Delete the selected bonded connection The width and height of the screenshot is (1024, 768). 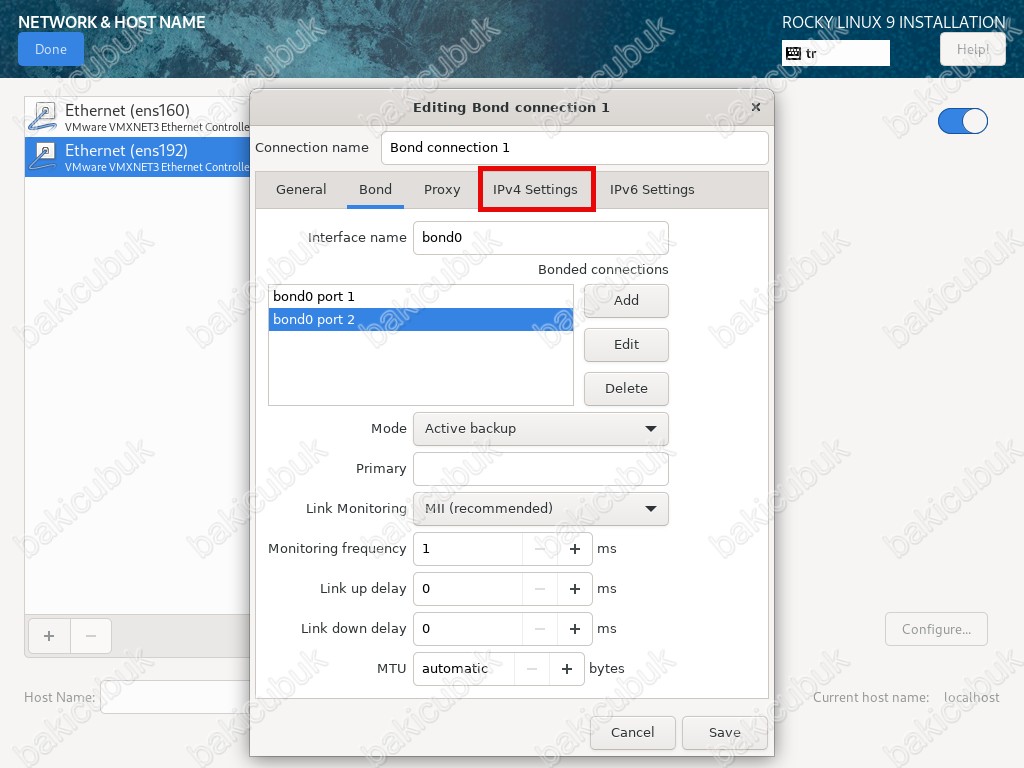click(x=626, y=388)
